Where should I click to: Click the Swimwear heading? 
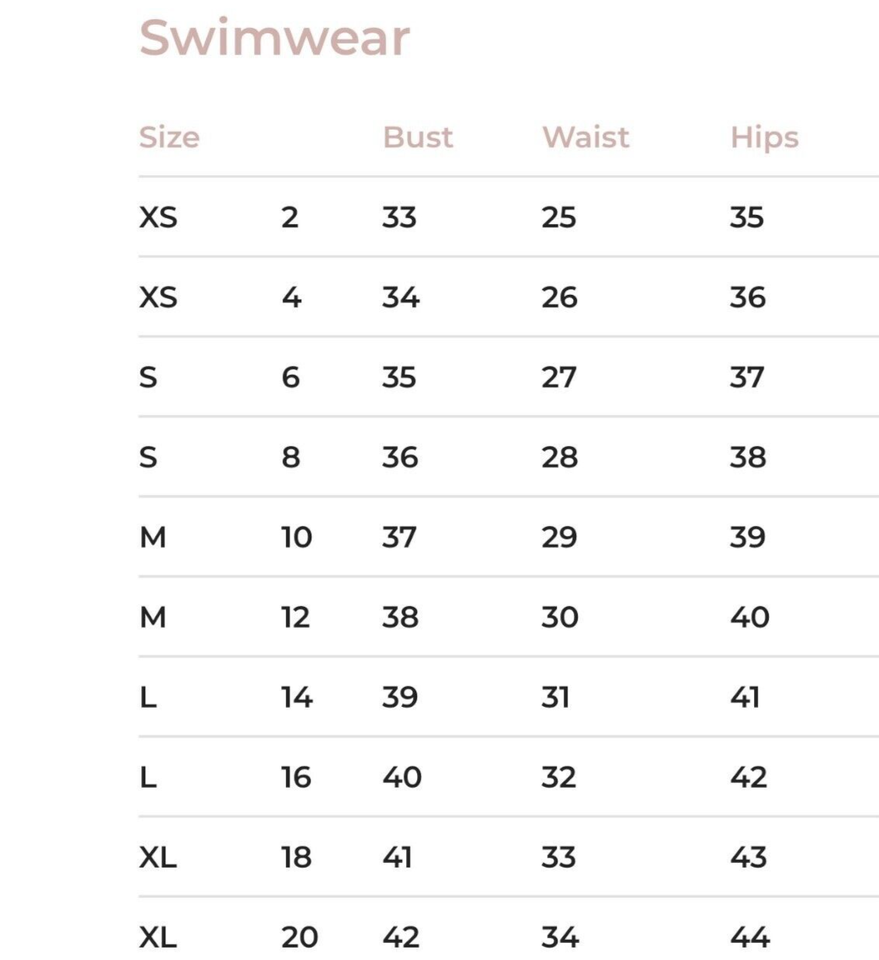(274, 38)
